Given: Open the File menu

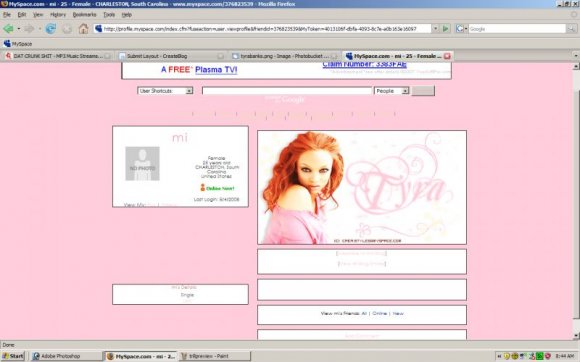Looking at the screenshot, I should (7, 15).
